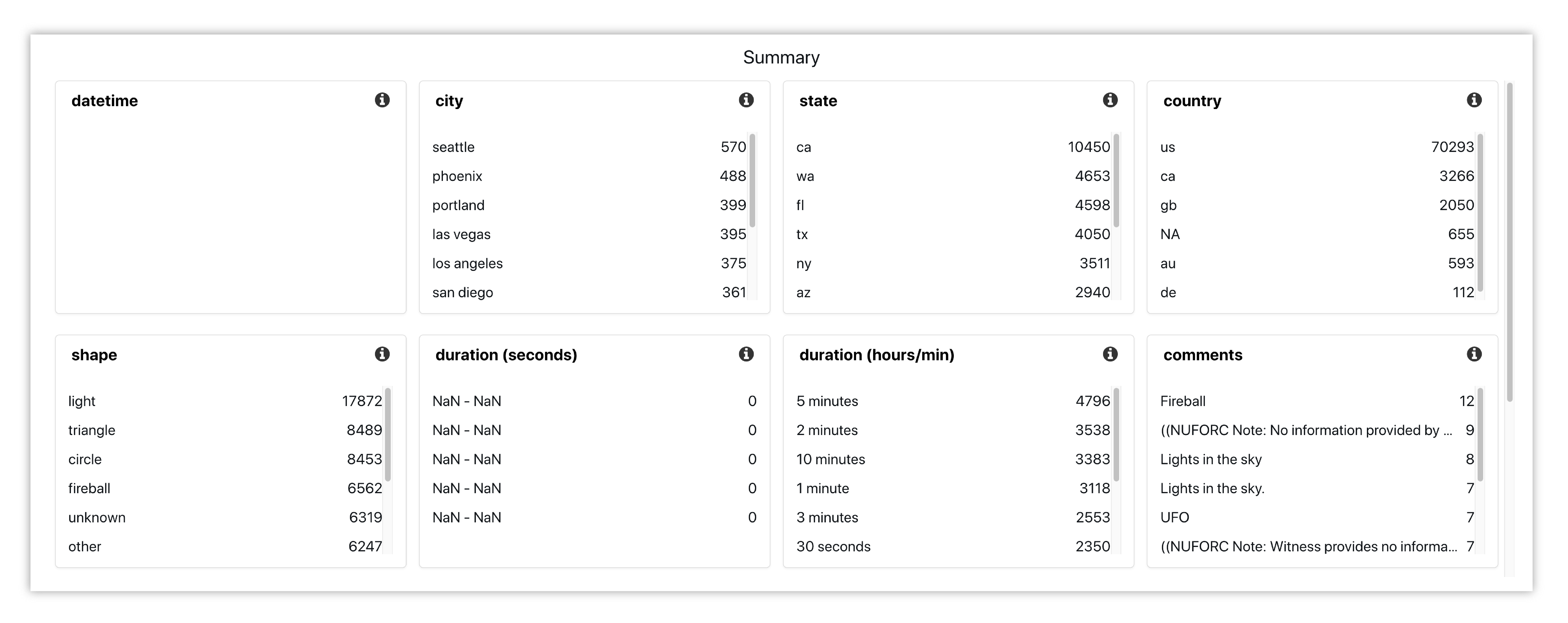Select the Fireball comment row

tap(1317, 401)
